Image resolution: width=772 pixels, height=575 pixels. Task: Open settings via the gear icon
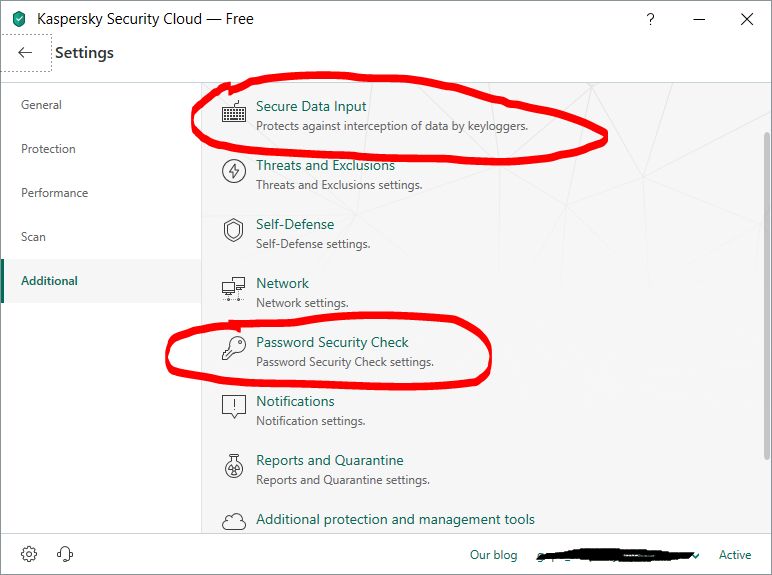pos(29,554)
